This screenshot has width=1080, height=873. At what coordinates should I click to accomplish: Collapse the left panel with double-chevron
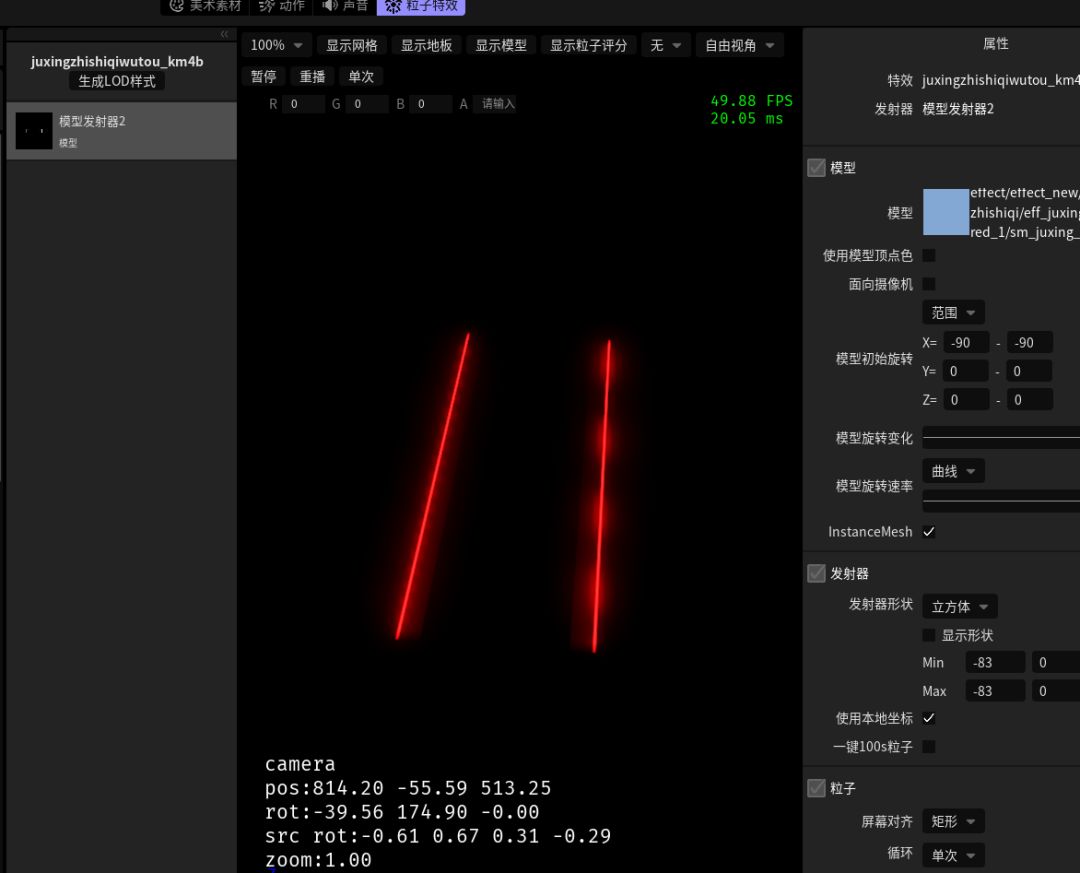point(224,35)
